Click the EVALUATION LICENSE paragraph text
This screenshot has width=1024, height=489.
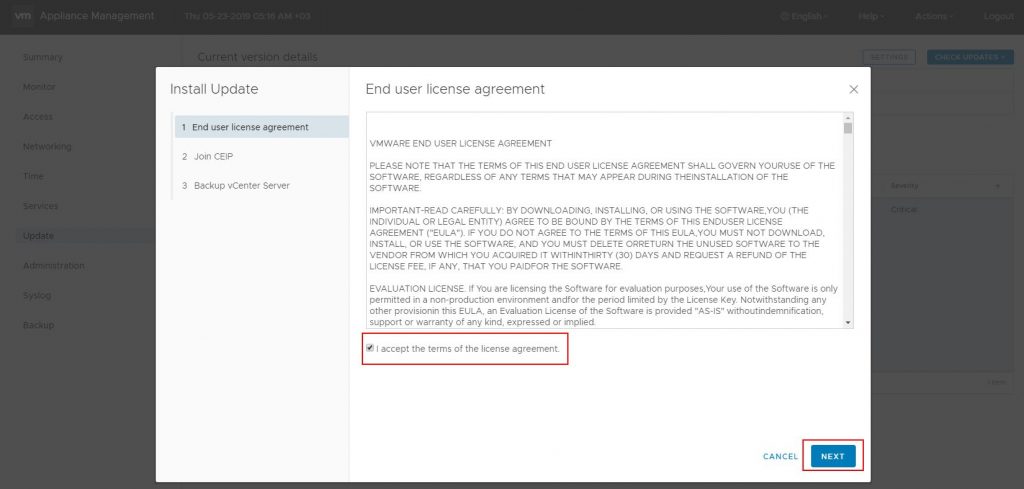603,305
